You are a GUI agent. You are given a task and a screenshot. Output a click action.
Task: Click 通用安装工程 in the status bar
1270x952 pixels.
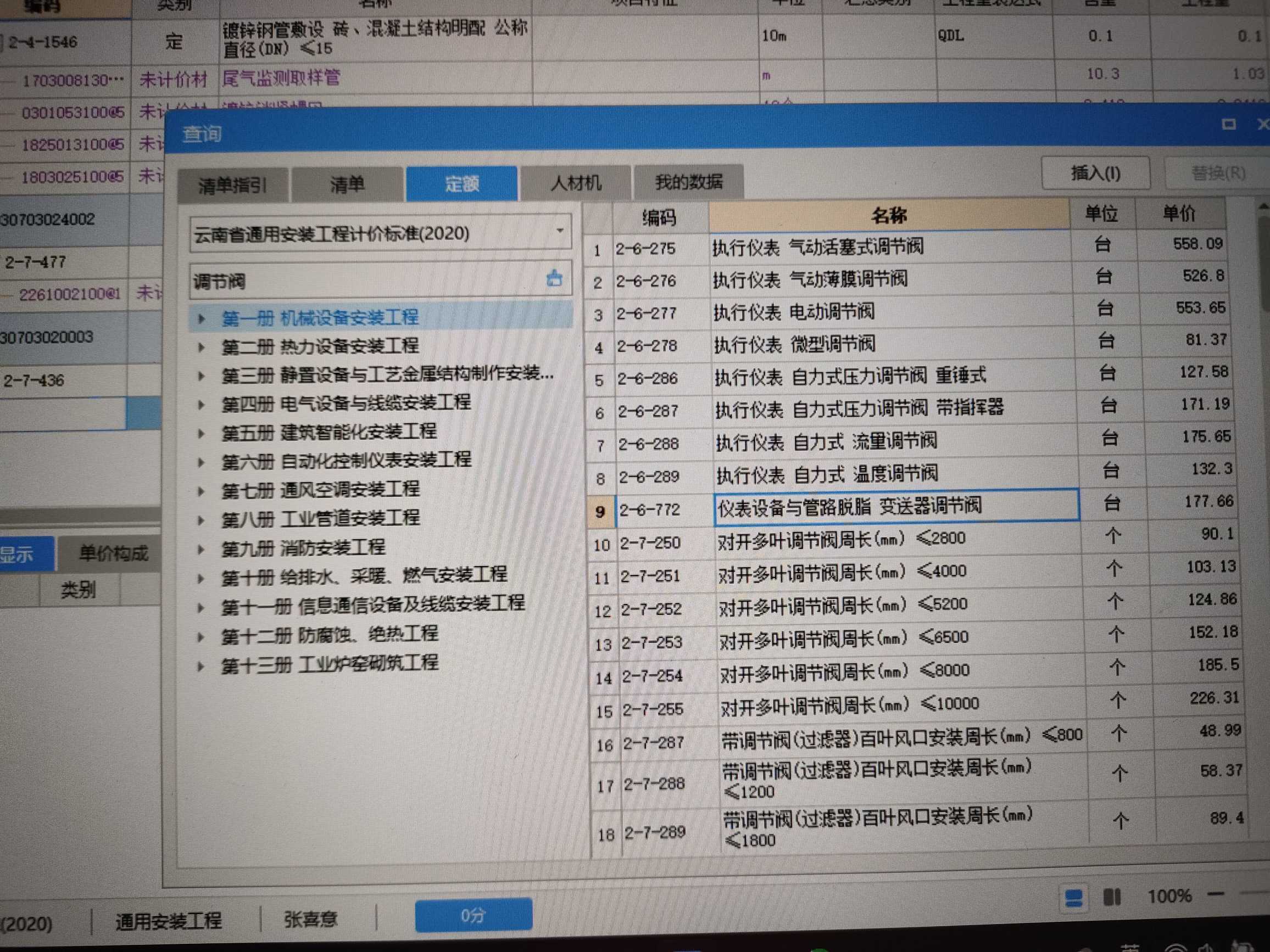168,921
